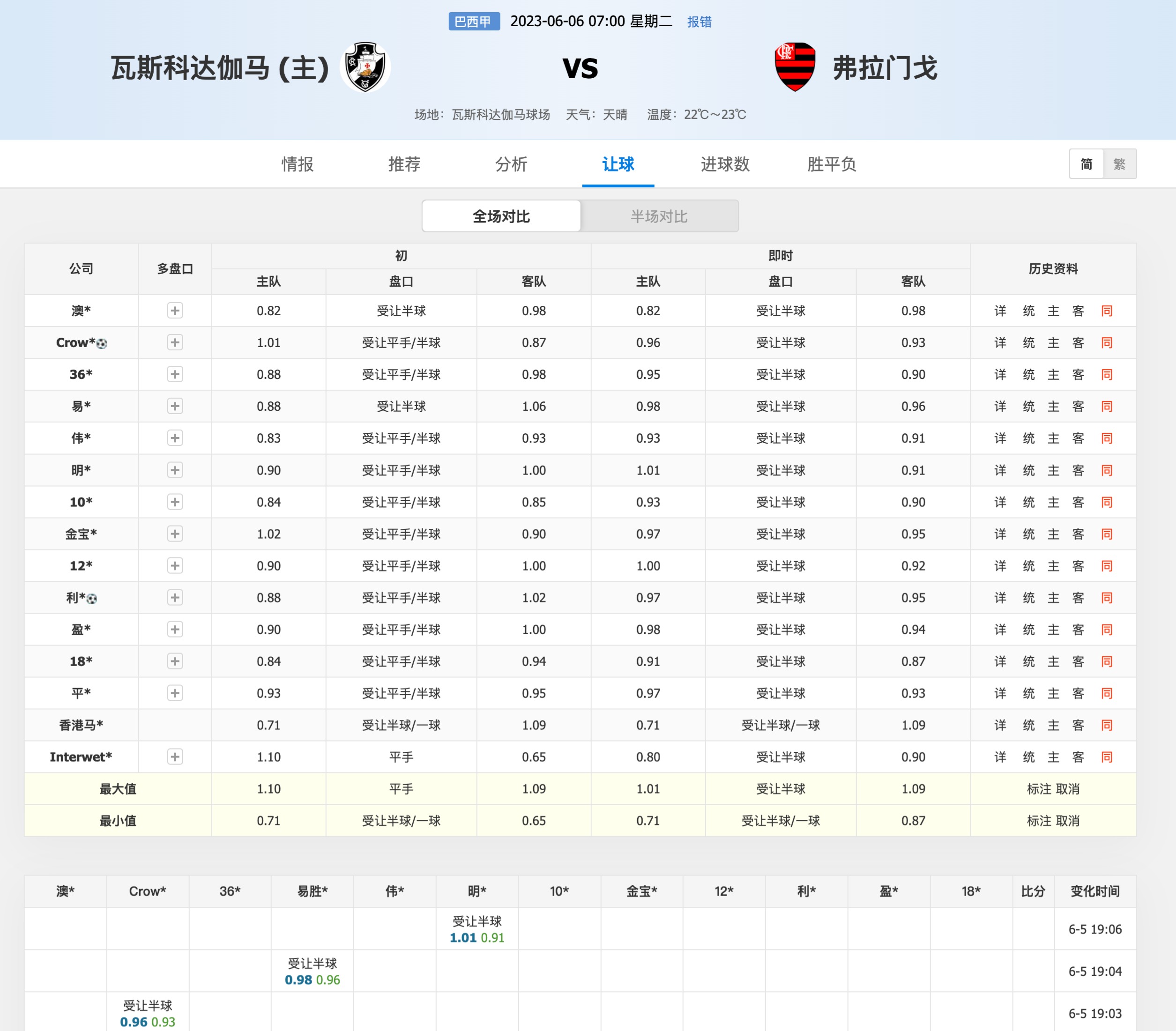Expand multi-handicap plus for 10* row
Image resolution: width=1176 pixels, height=1031 pixels.
pos(175,502)
